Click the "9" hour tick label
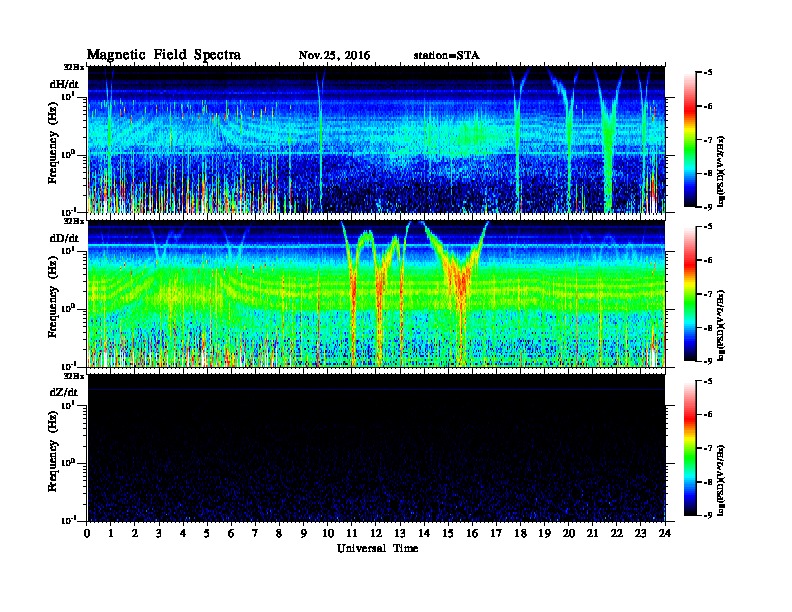This screenshot has height=612, width=792. coord(304,534)
